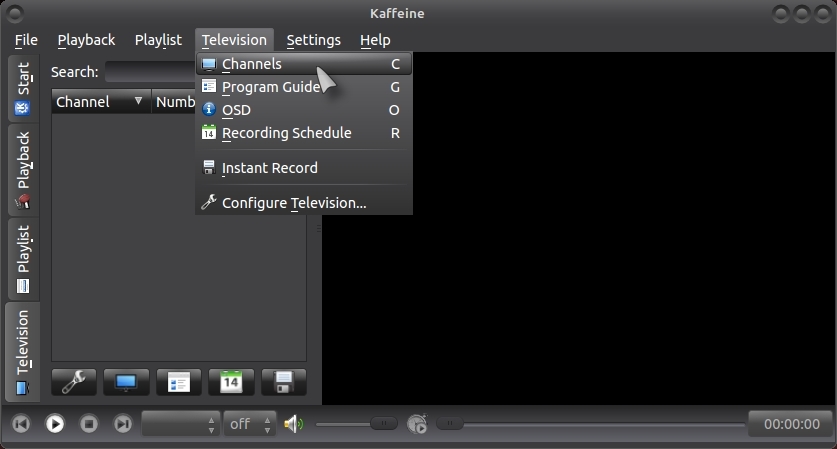837x449 pixels.
Task: Open the Help menu
Action: (375, 40)
